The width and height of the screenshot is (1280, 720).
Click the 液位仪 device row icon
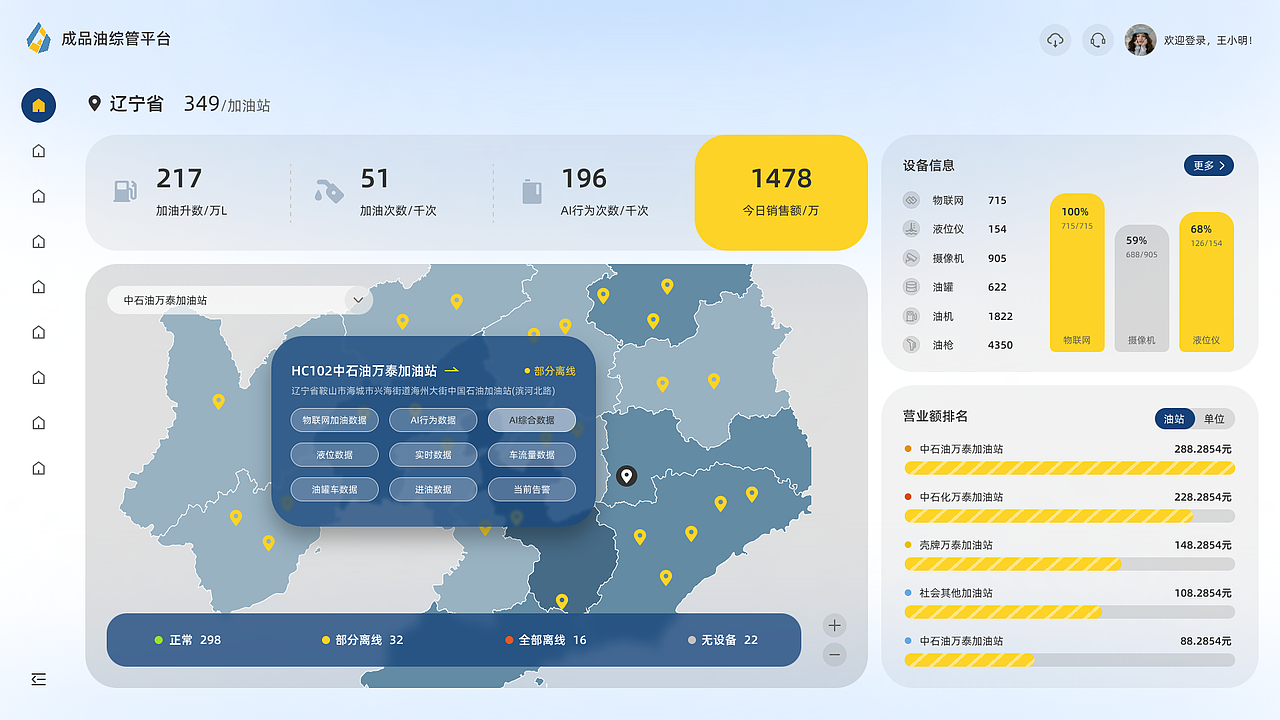click(911, 229)
